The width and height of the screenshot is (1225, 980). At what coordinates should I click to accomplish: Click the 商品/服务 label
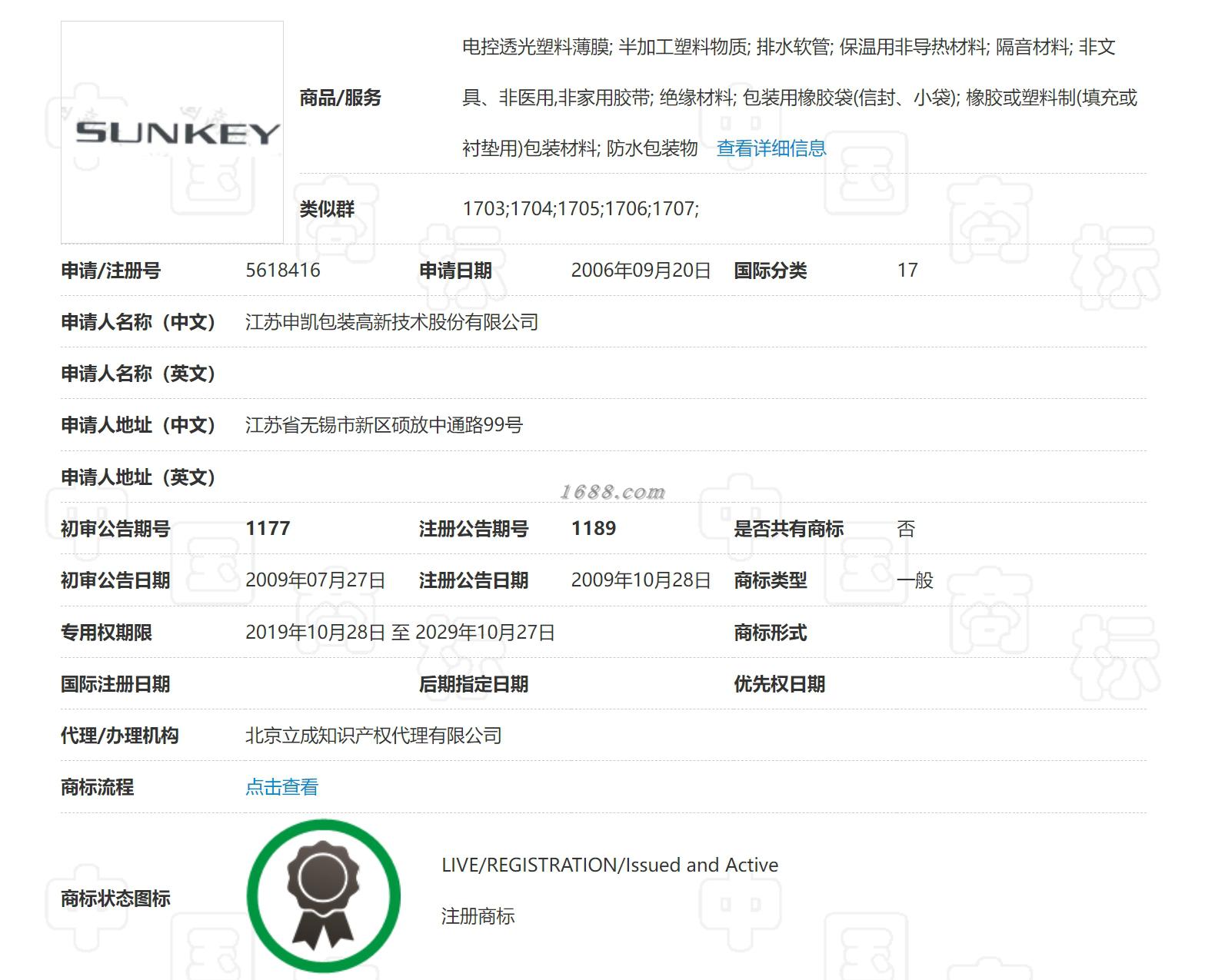pos(341,98)
